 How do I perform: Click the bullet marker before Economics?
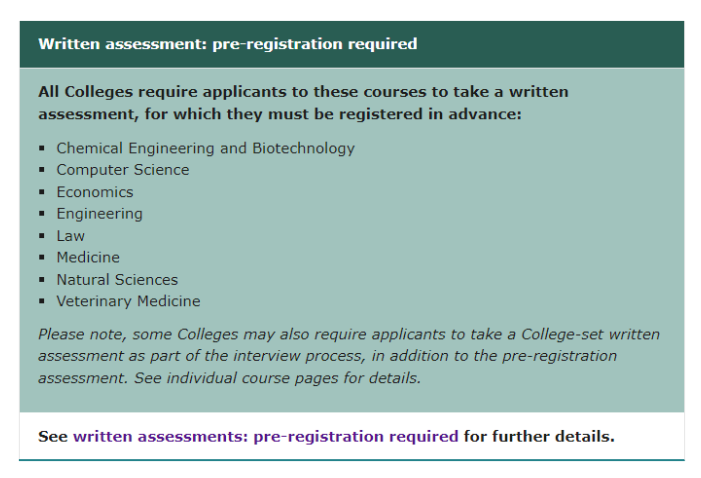pyautogui.click(x=42, y=193)
